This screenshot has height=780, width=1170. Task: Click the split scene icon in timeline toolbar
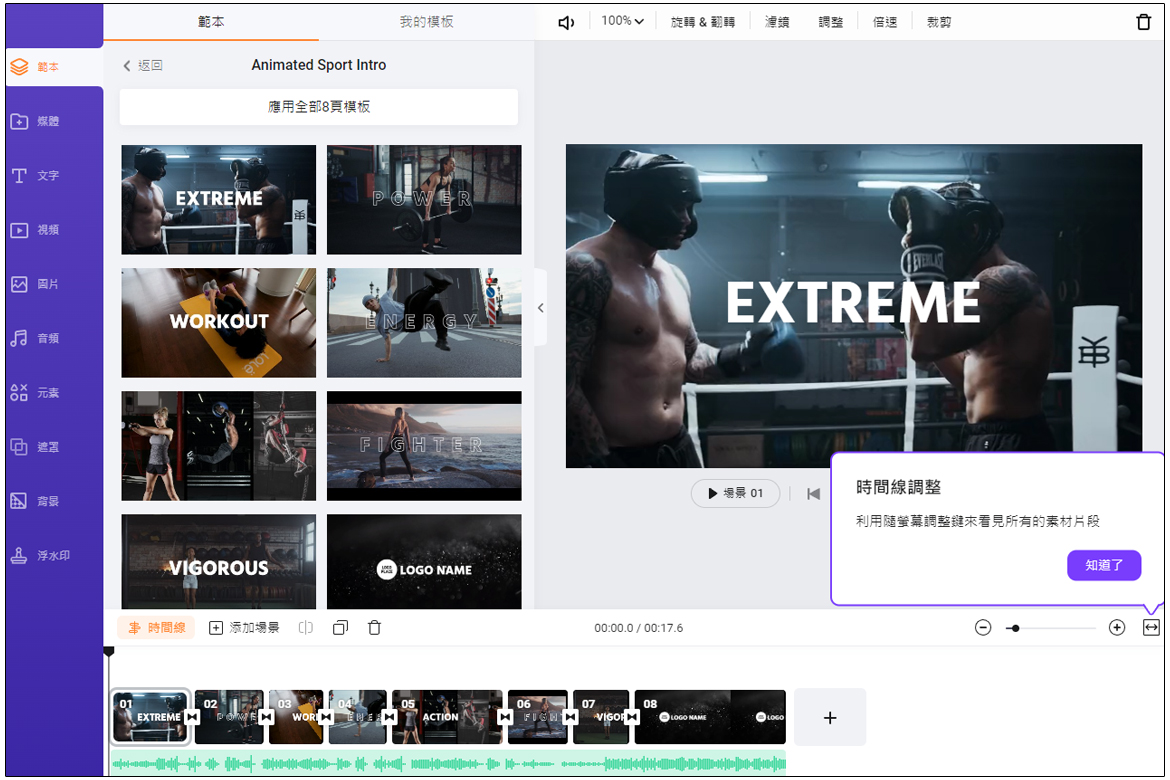tap(306, 628)
